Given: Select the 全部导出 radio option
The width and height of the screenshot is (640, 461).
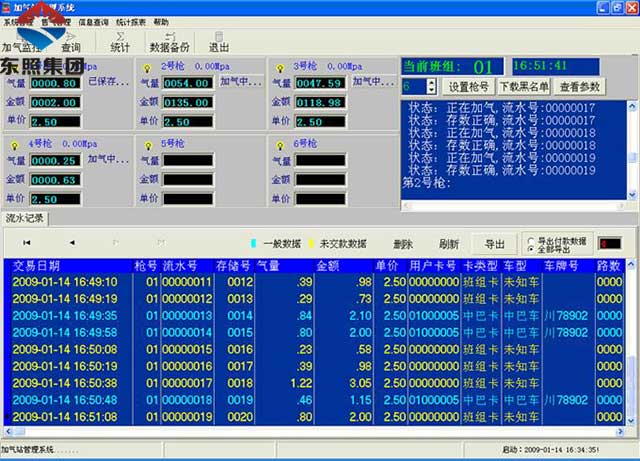Looking at the screenshot, I should tap(531, 249).
